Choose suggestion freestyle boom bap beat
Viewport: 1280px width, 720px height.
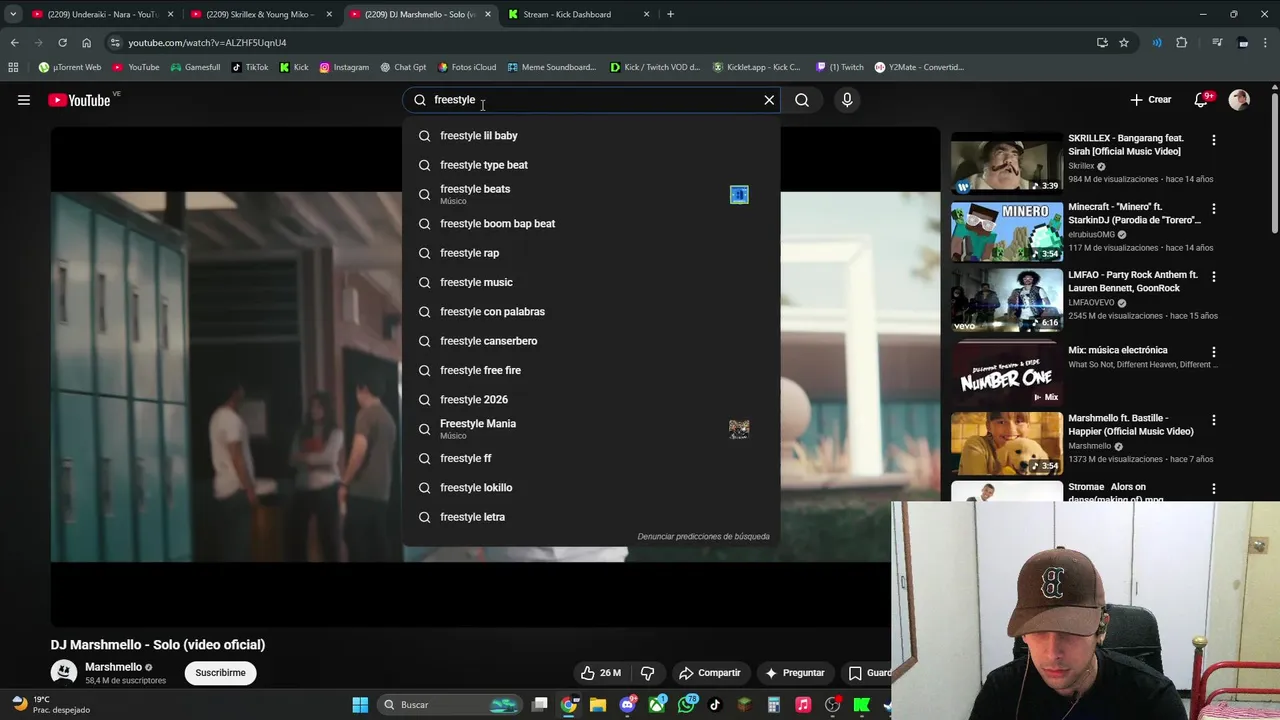591,224
